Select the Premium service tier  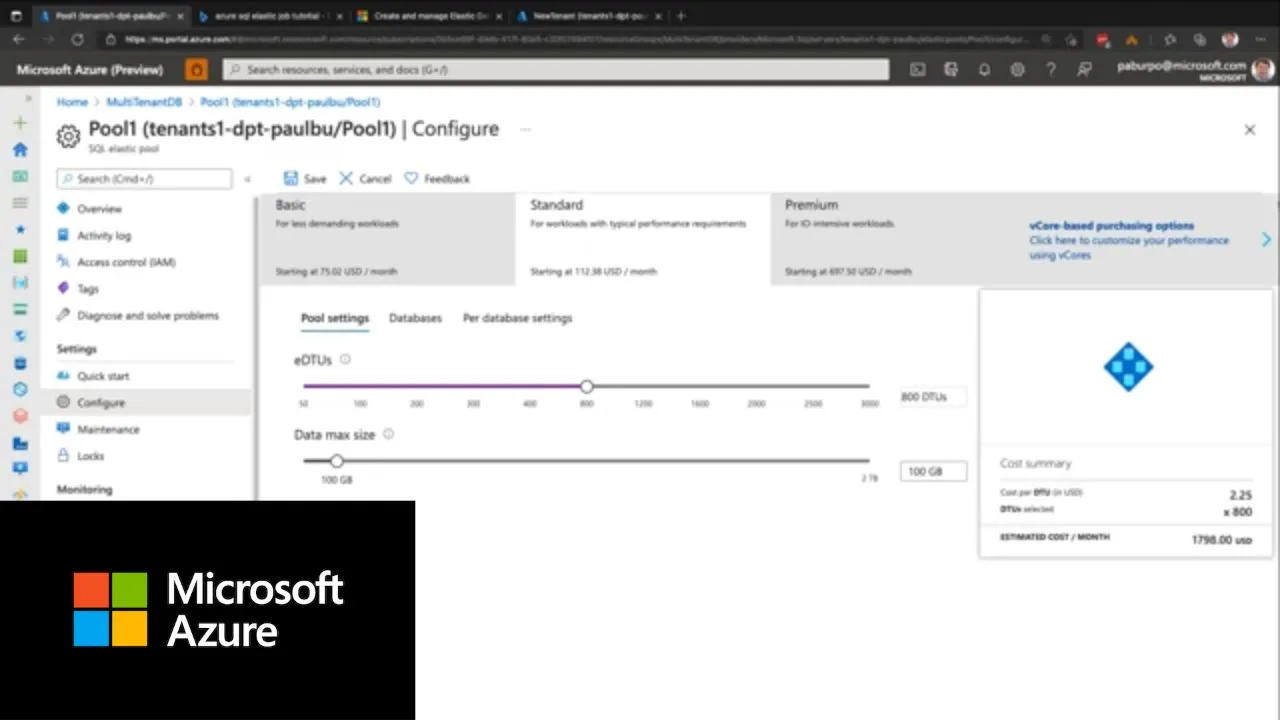pos(897,238)
